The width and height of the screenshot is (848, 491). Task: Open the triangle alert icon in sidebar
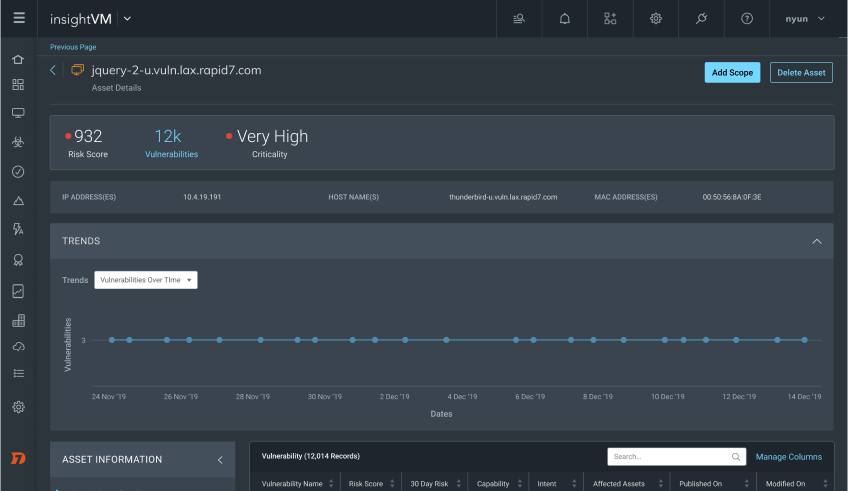pos(18,201)
